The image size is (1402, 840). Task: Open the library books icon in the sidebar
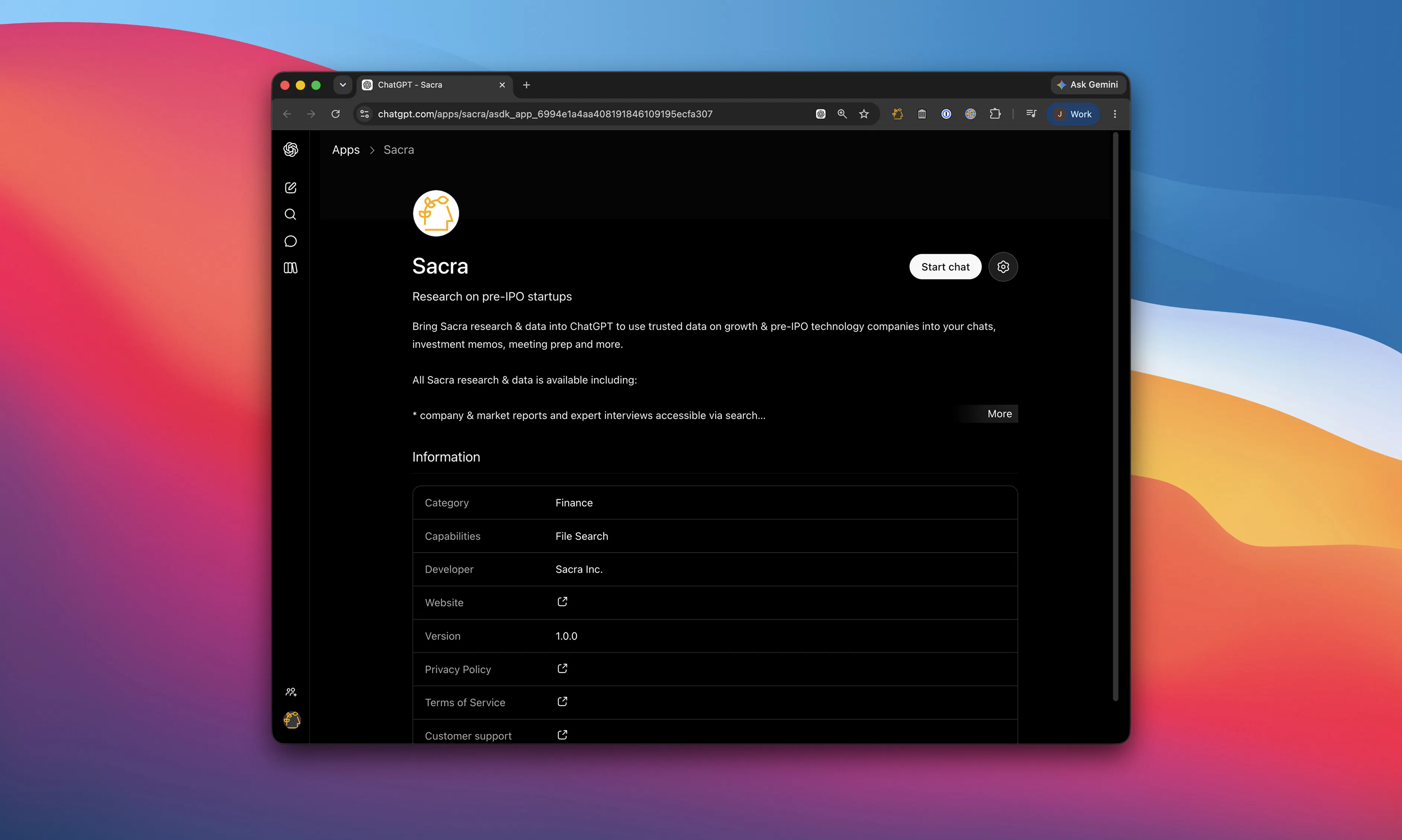290,268
